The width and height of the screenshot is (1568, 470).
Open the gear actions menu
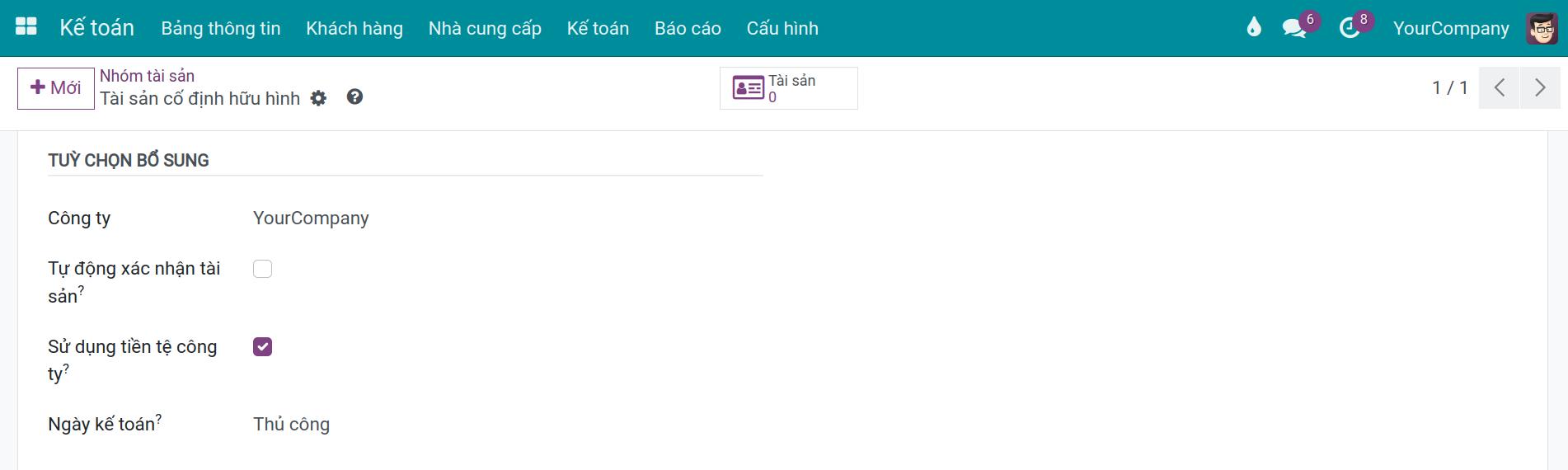click(318, 99)
